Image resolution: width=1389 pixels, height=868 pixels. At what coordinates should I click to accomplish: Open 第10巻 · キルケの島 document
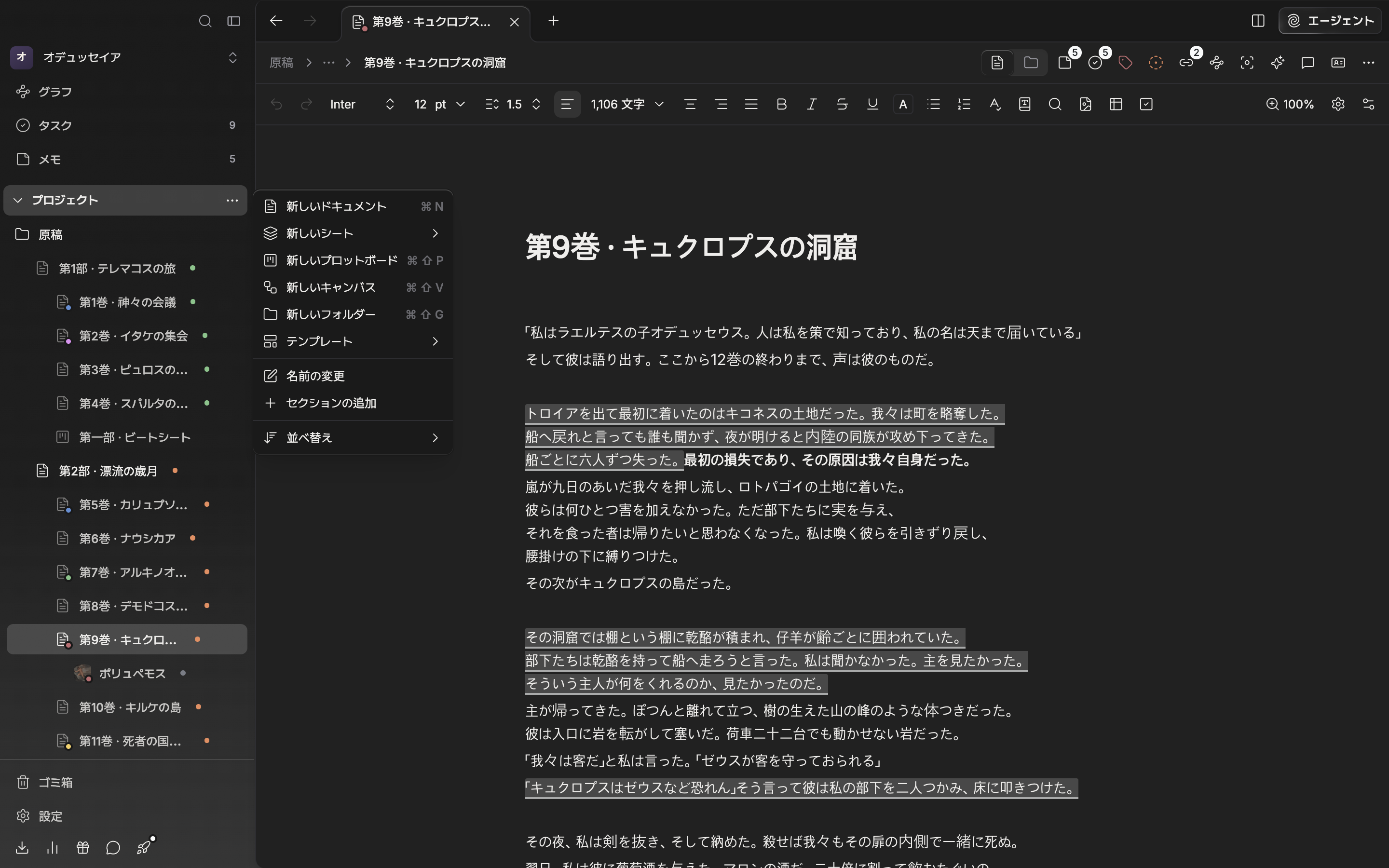(127, 706)
